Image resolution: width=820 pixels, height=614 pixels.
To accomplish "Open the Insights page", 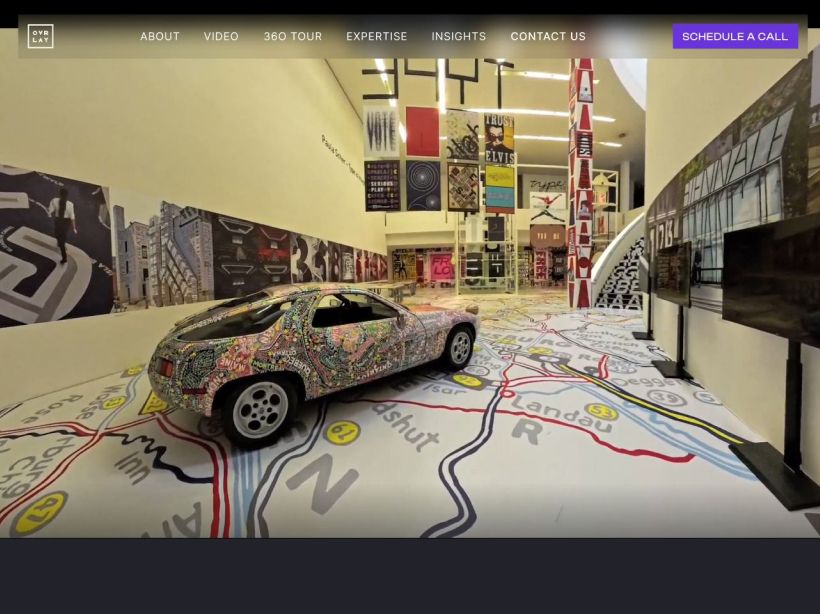I will pyautogui.click(x=459, y=36).
